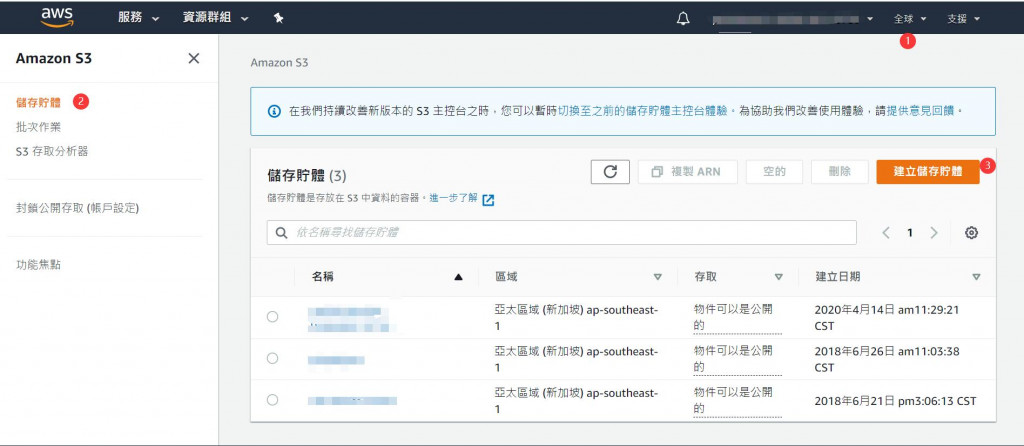The width and height of the screenshot is (1024, 446).
Task: Open S3 存取分析器 in the sidebar
Action: pos(52,151)
